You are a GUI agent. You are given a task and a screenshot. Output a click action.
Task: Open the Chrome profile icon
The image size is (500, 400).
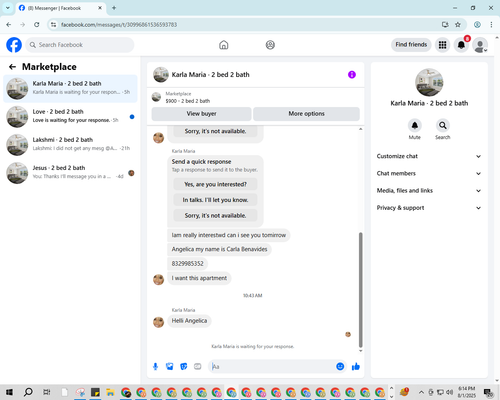click(x=477, y=25)
